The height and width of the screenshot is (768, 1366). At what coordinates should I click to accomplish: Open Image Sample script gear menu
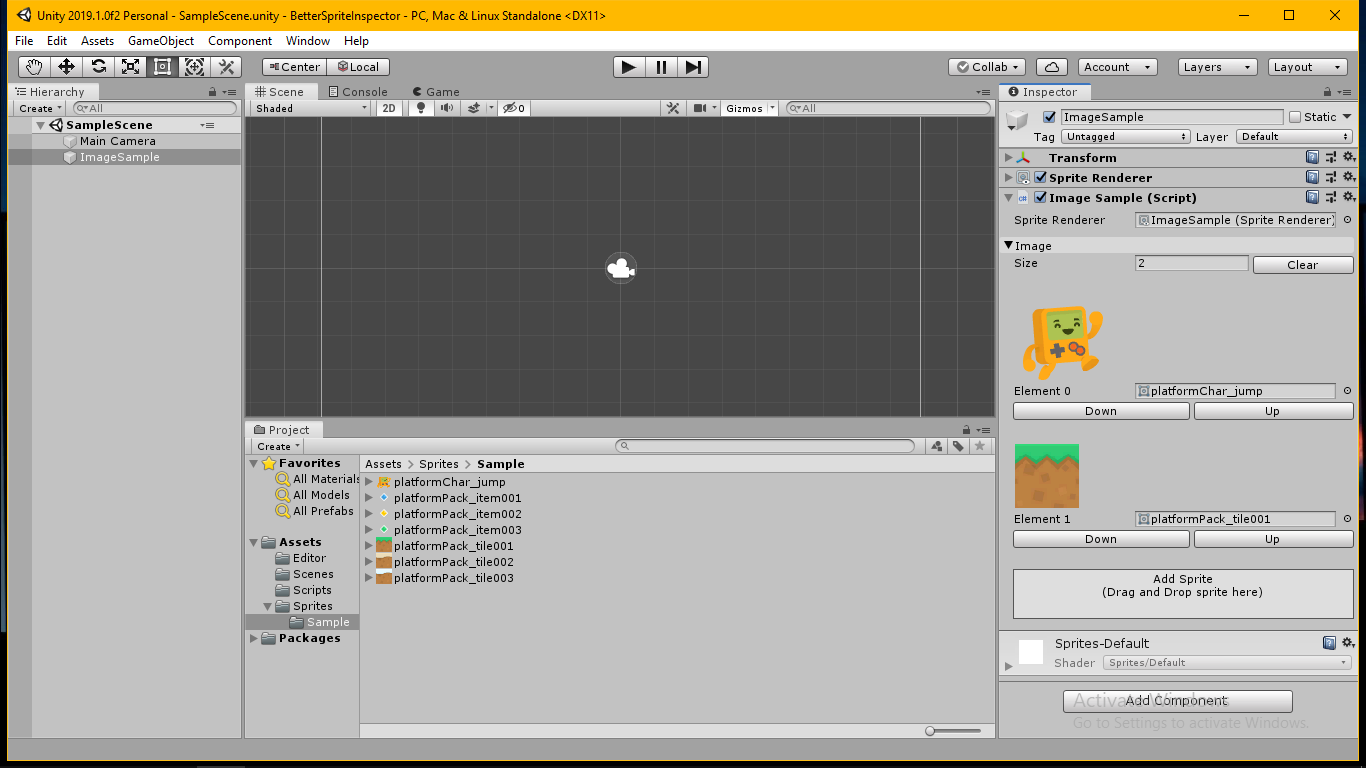pos(1348,198)
